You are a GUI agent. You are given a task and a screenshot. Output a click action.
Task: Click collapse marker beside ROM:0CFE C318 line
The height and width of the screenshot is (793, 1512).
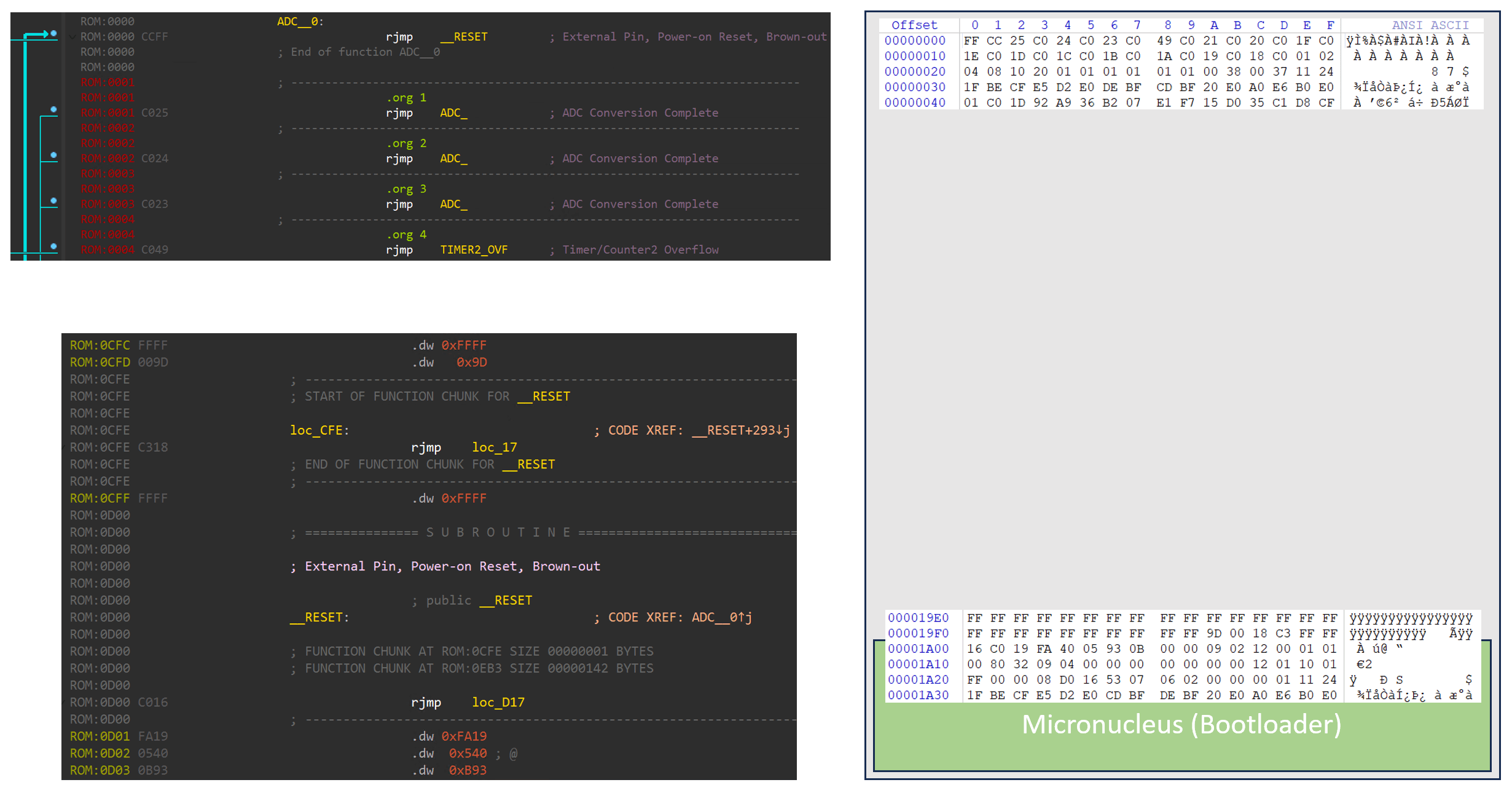(64, 448)
